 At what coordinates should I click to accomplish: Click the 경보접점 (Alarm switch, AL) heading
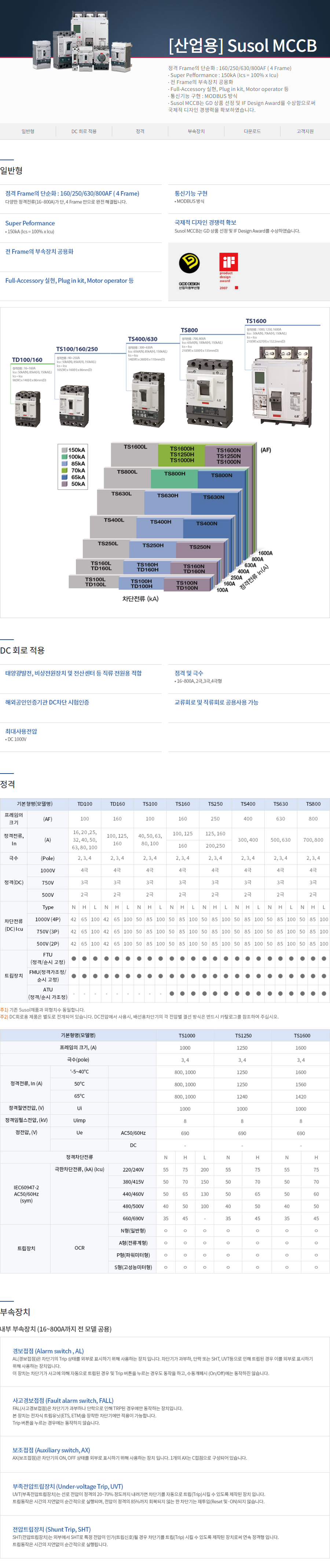[48, 1351]
